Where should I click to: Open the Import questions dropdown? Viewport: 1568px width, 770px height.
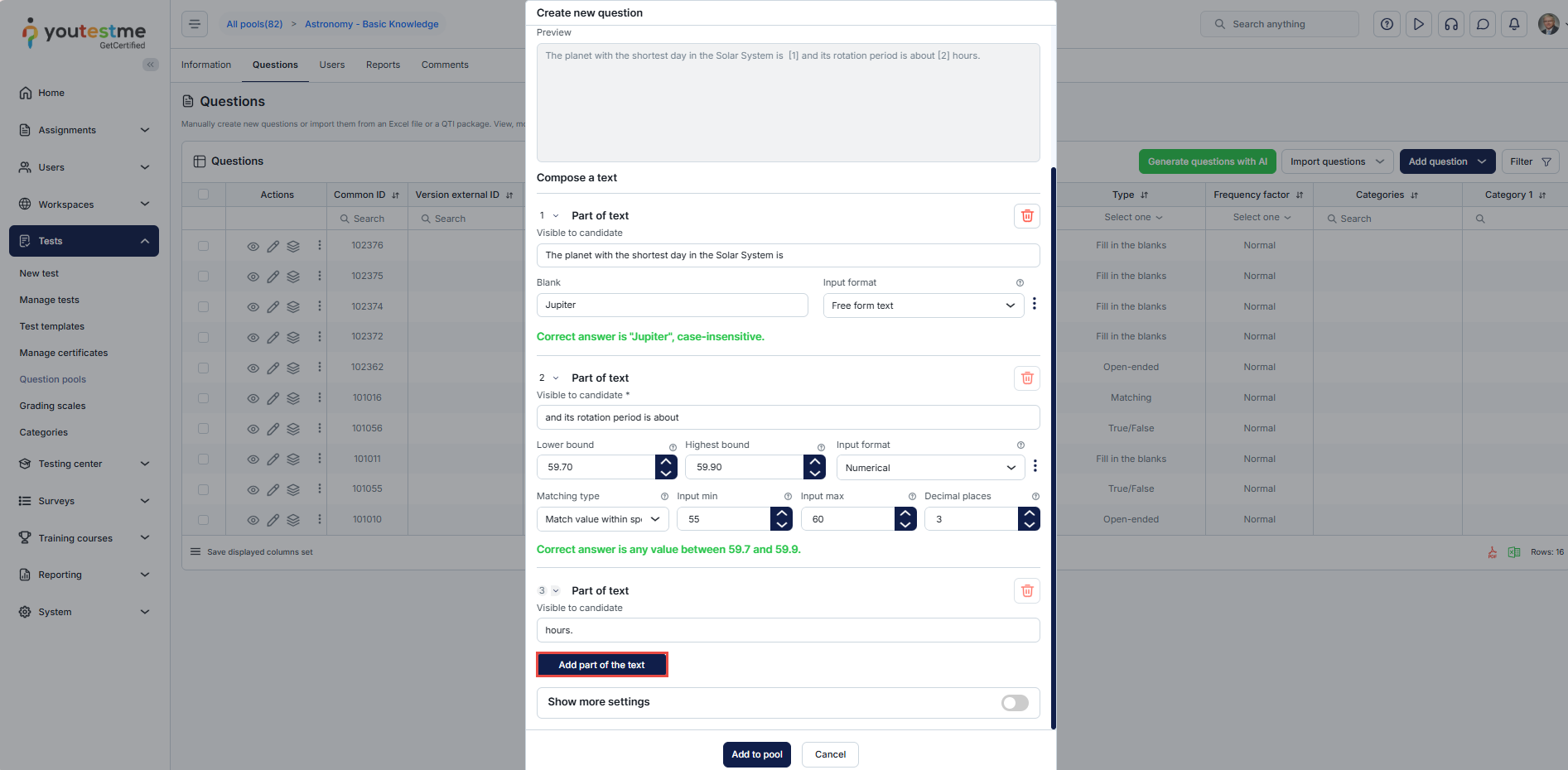pyautogui.click(x=1338, y=161)
